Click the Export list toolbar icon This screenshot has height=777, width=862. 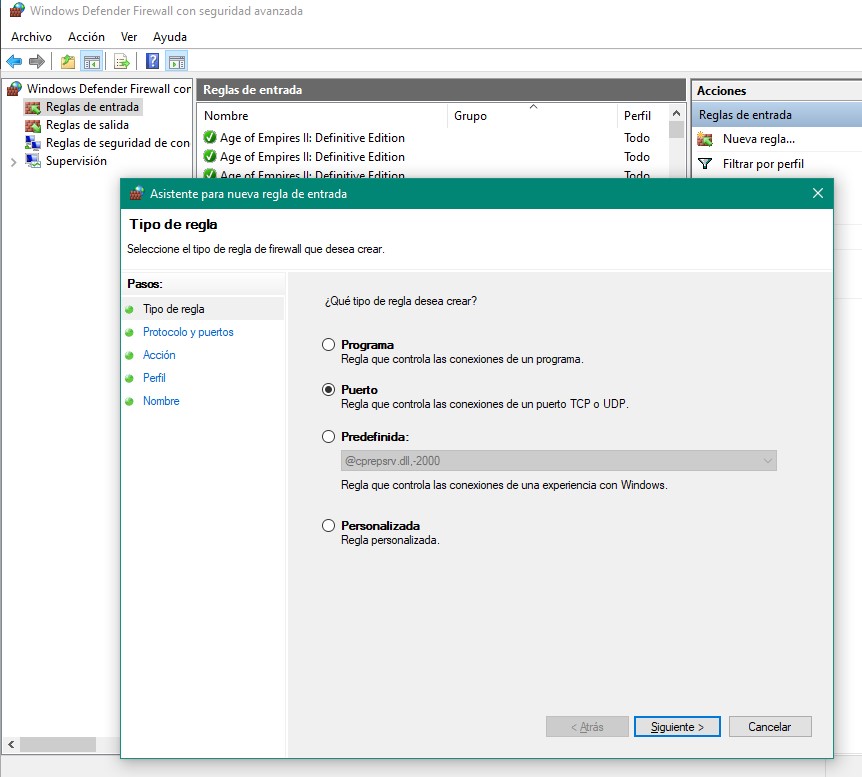pos(121,61)
